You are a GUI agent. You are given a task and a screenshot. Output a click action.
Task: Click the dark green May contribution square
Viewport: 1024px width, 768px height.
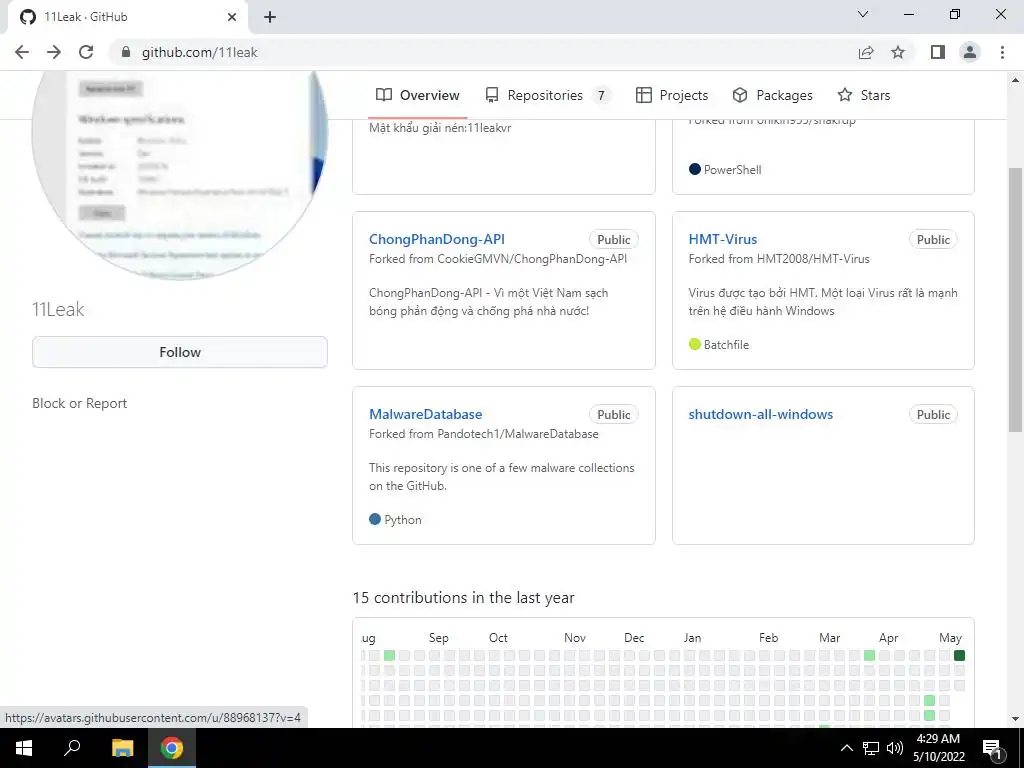point(959,655)
